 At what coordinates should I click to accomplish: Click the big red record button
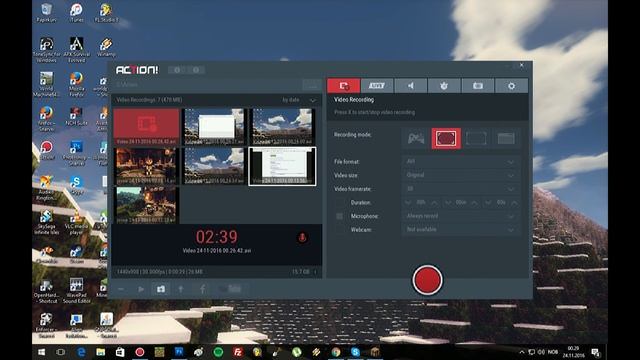click(427, 280)
